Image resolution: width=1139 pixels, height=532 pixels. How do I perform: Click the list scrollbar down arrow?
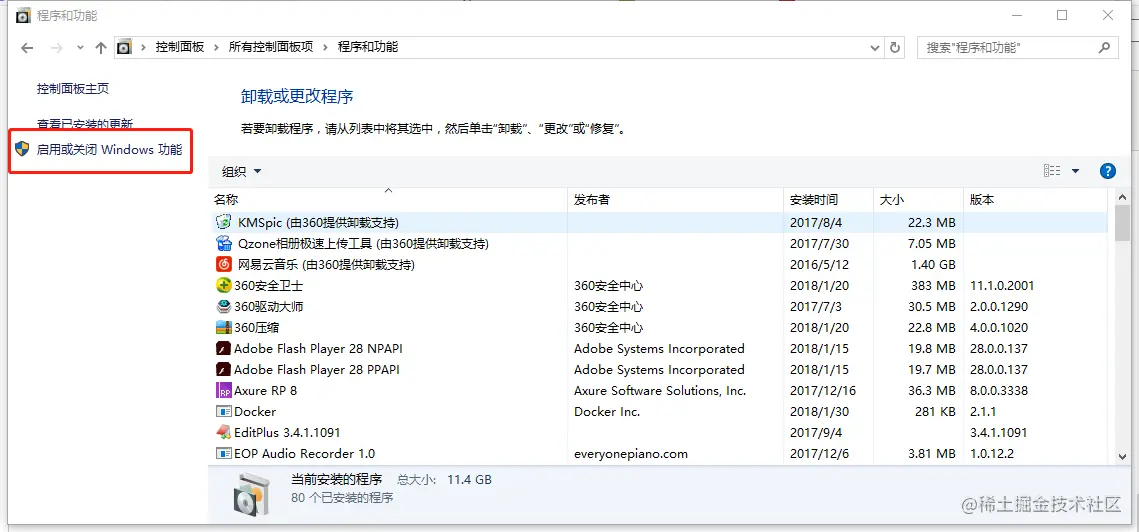(x=1122, y=456)
